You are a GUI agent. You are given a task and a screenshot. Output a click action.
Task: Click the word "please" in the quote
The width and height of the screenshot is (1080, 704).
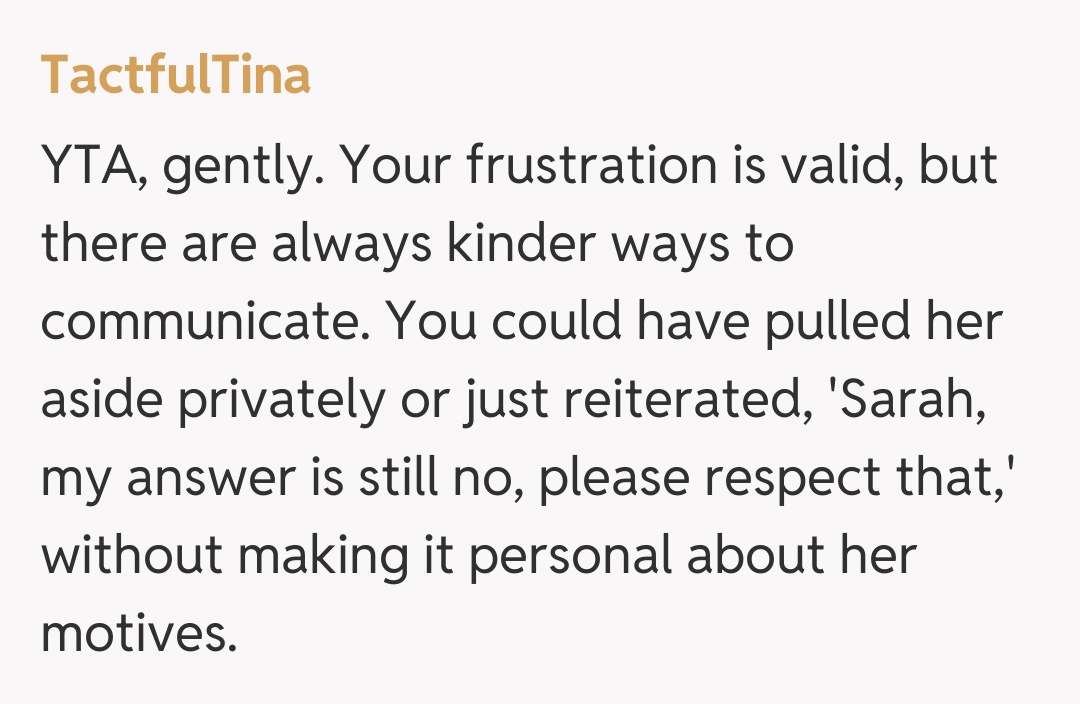coord(616,480)
